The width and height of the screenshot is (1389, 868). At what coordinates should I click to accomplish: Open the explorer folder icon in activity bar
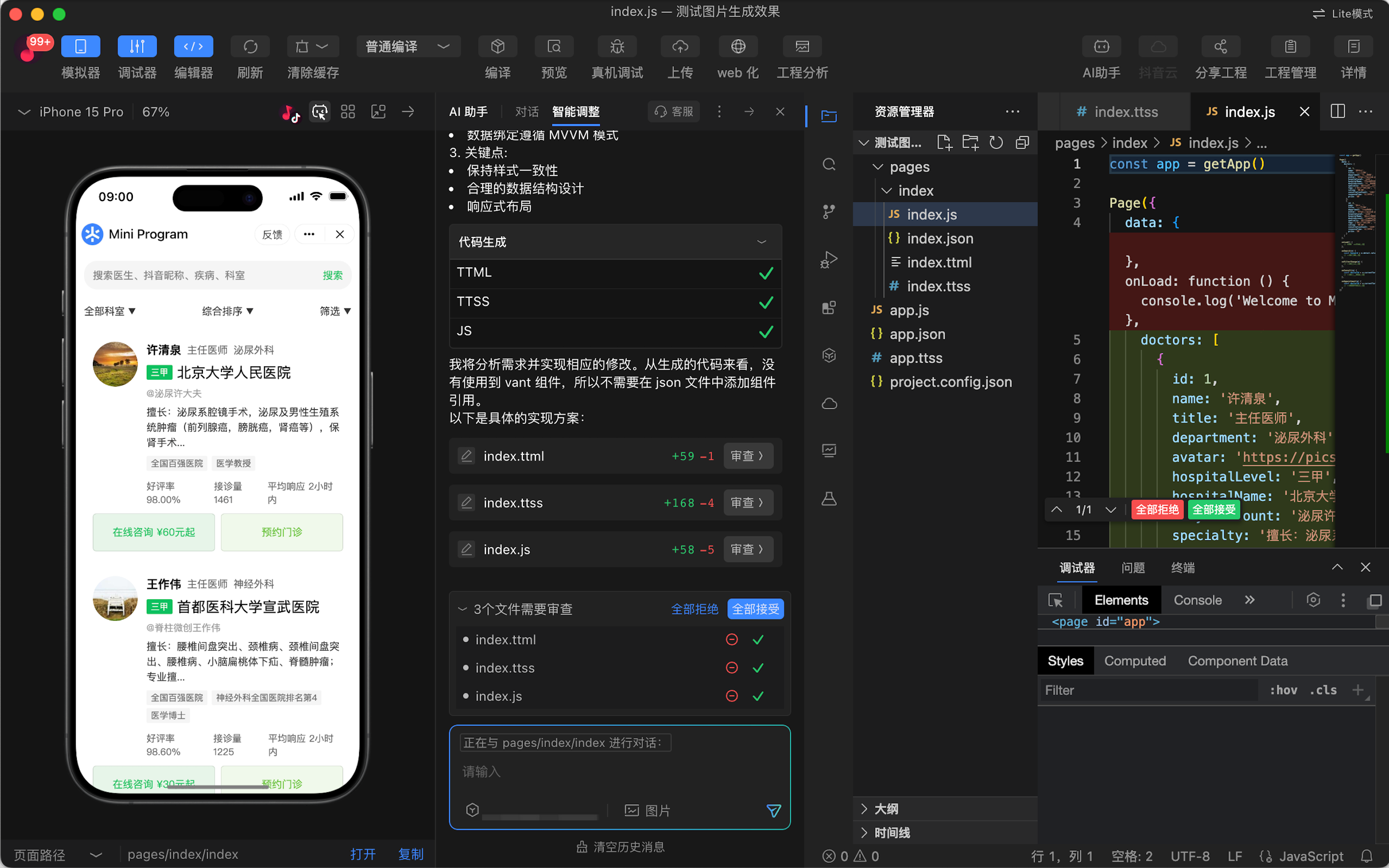829,117
